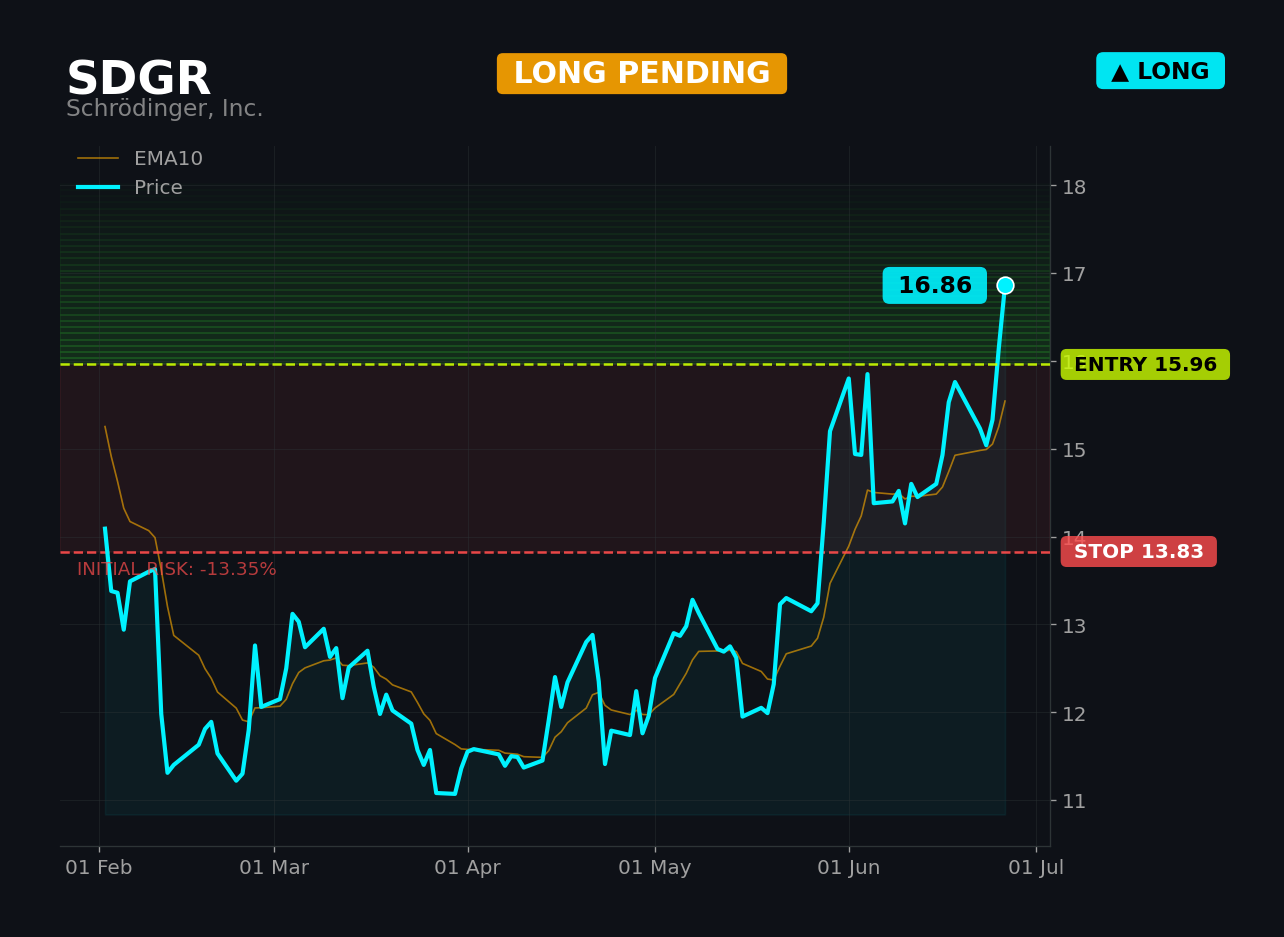Click the 13 y-axis tick label
The width and height of the screenshot is (1284, 937).
pos(1074,626)
